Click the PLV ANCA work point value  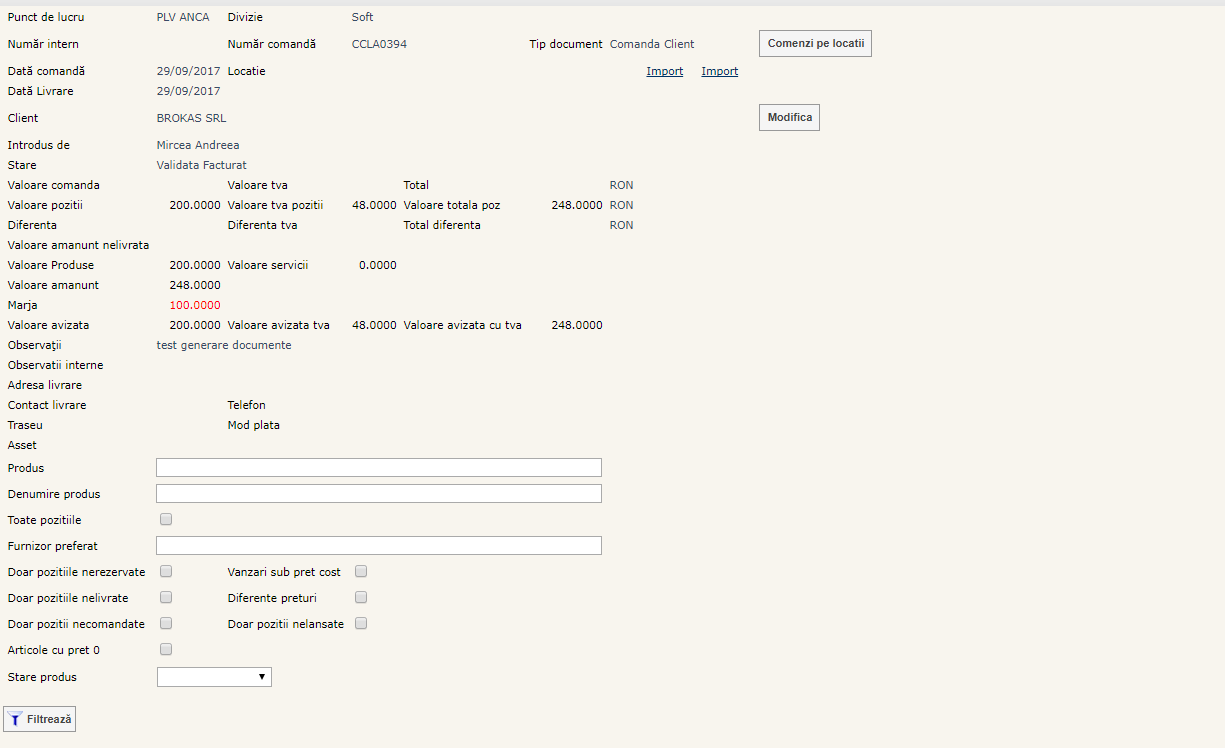(183, 17)
